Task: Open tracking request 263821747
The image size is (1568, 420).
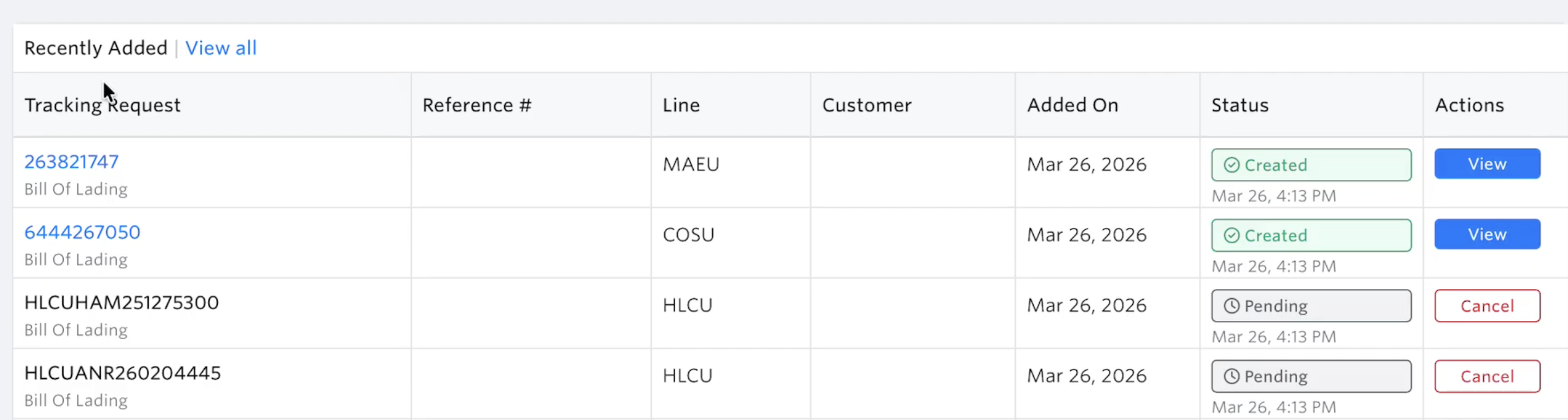Action: click(72, 161)
